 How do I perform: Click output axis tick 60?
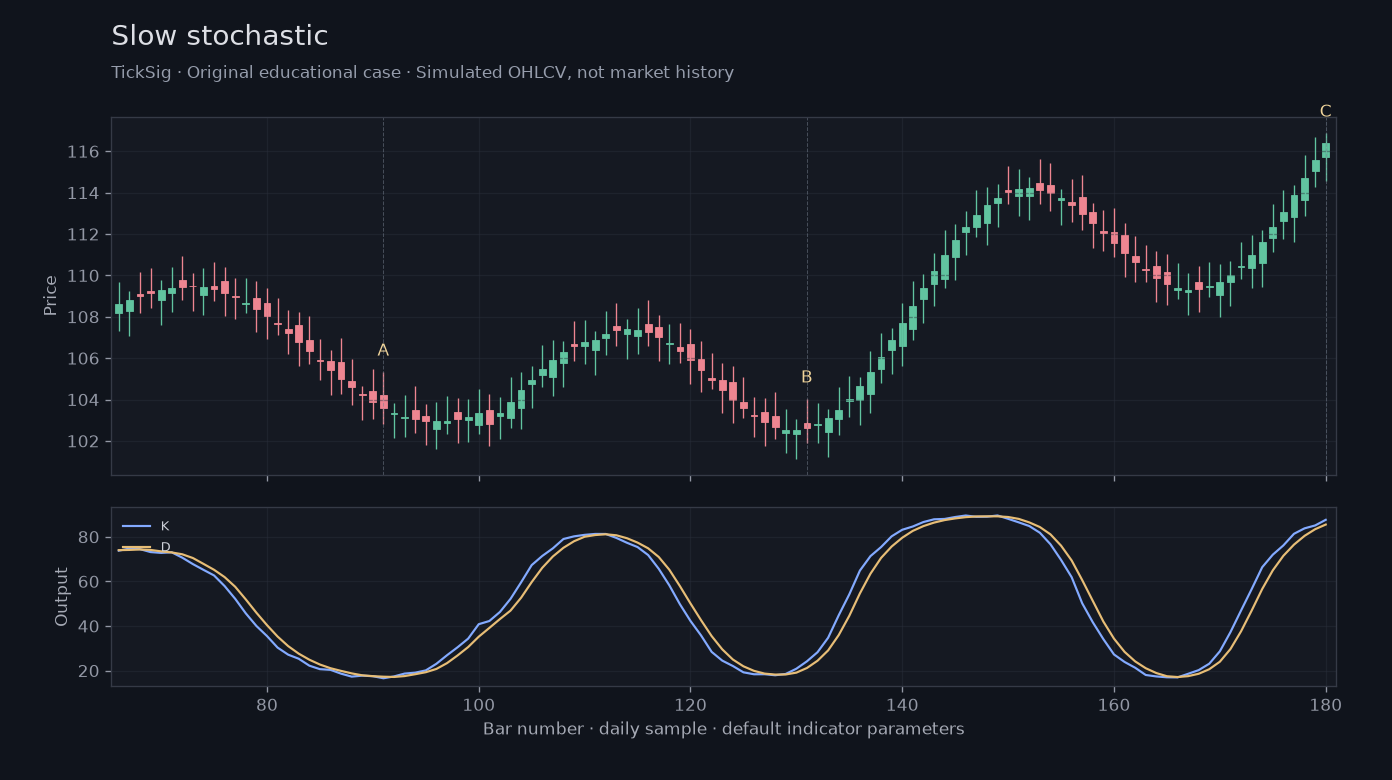point(89,582)
